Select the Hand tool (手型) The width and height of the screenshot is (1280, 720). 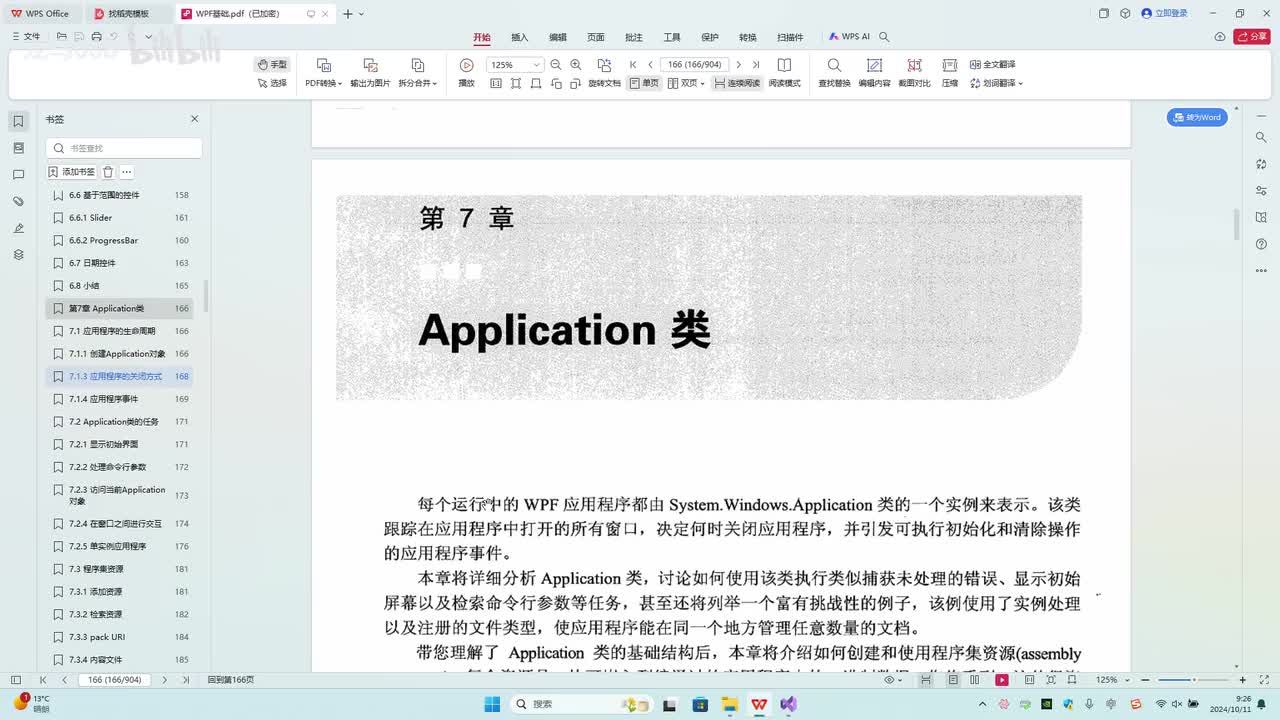pos(271,64)
